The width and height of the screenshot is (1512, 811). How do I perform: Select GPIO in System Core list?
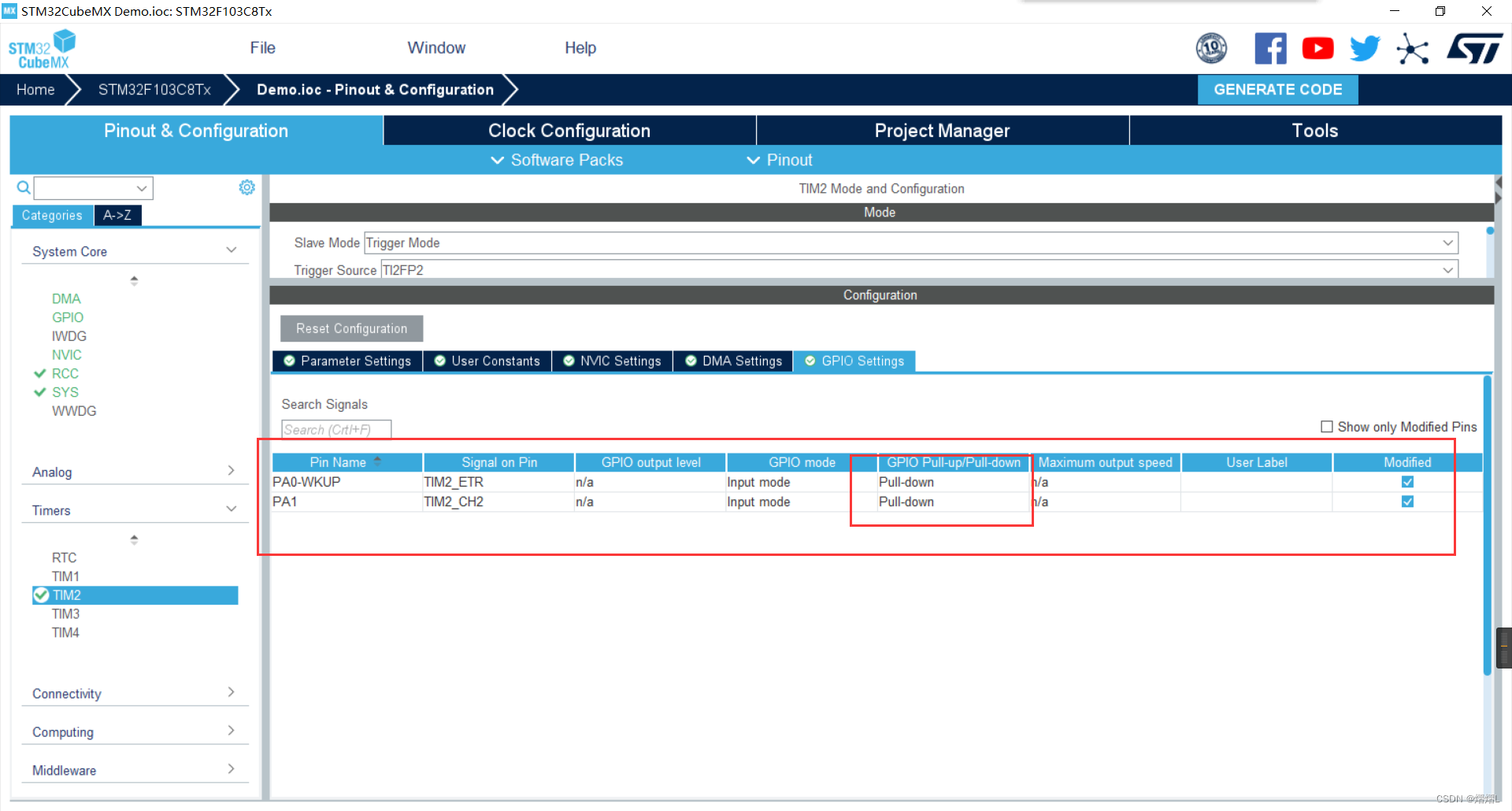pyautogui.click(x=68, y=317)
